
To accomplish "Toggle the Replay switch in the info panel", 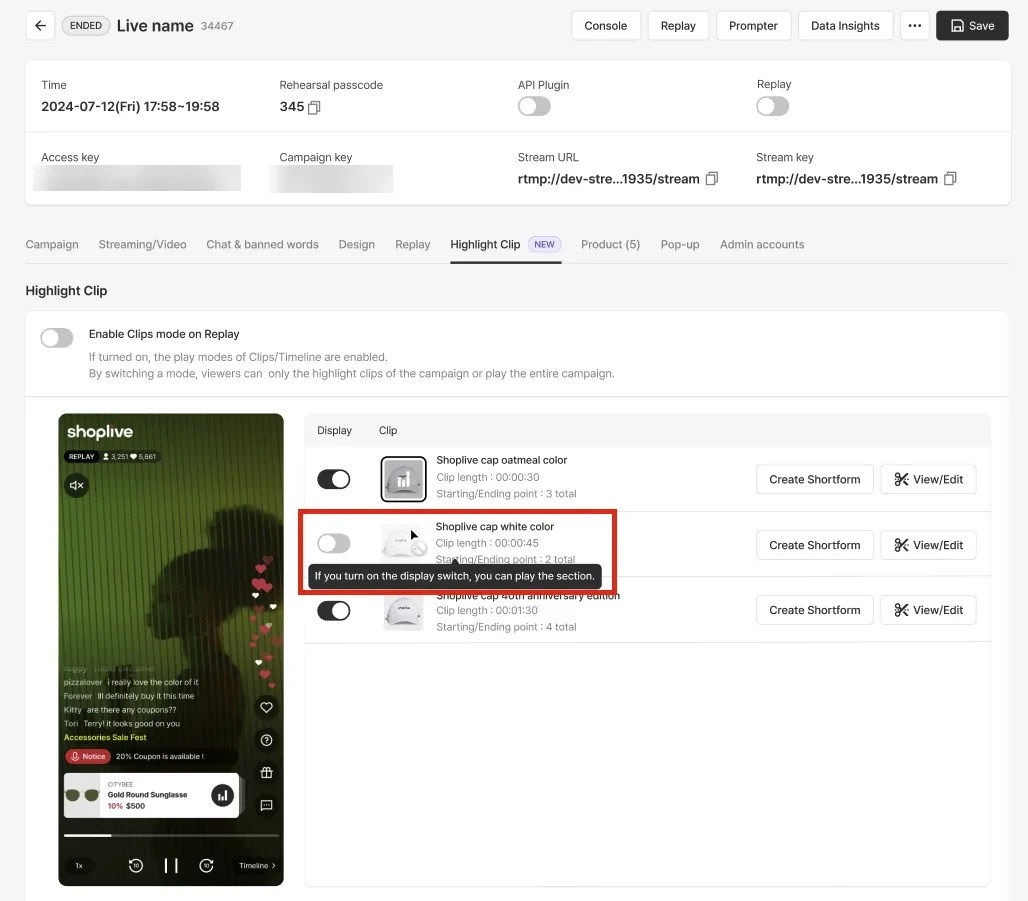I will (x=772, y=106).
